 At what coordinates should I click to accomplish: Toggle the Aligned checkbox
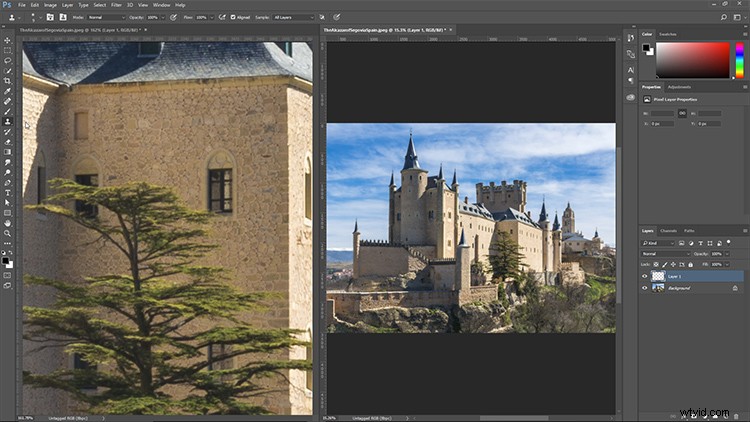coord(233,17)
